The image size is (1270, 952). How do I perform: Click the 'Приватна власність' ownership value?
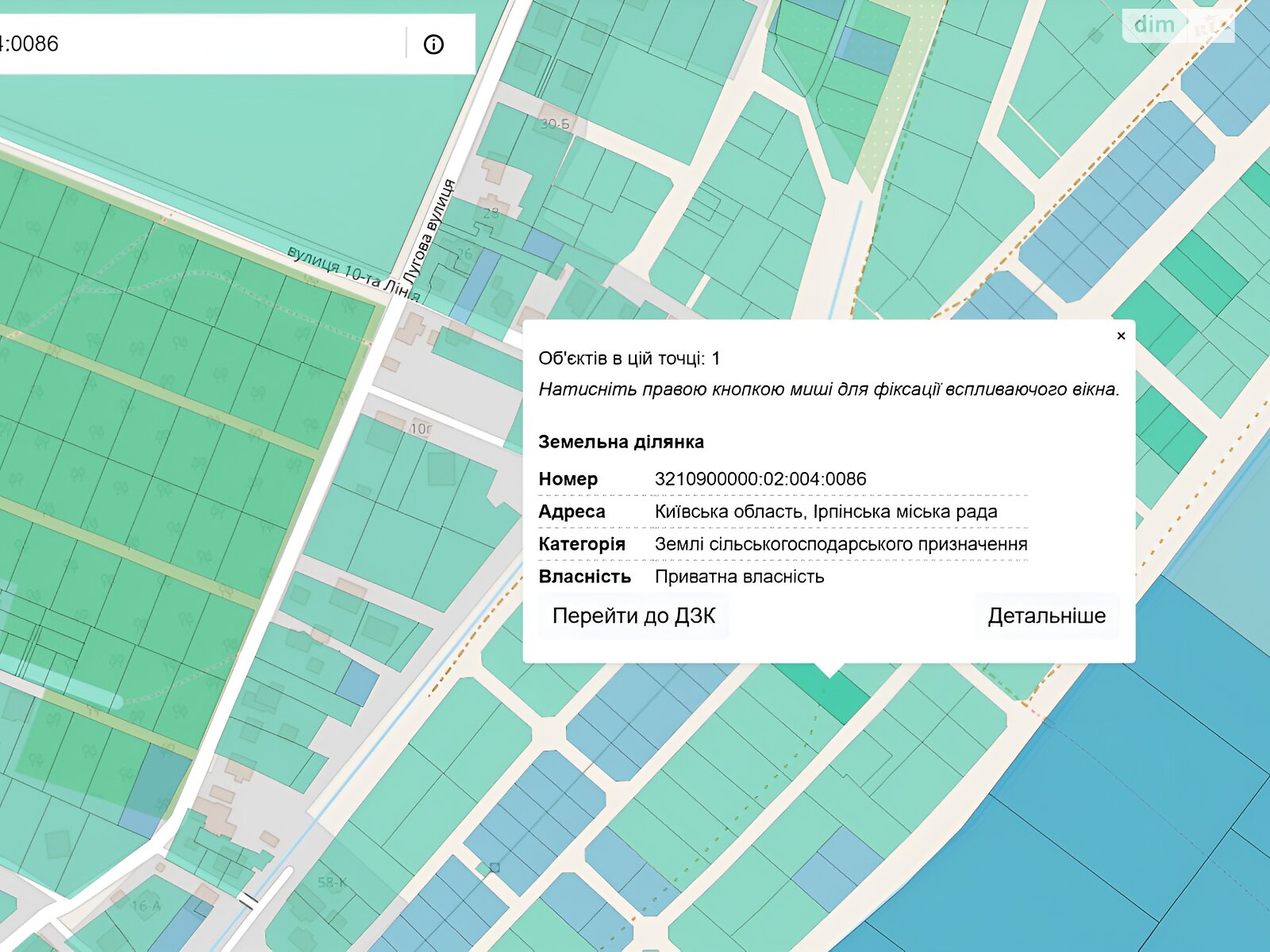(x=739, y=577)
